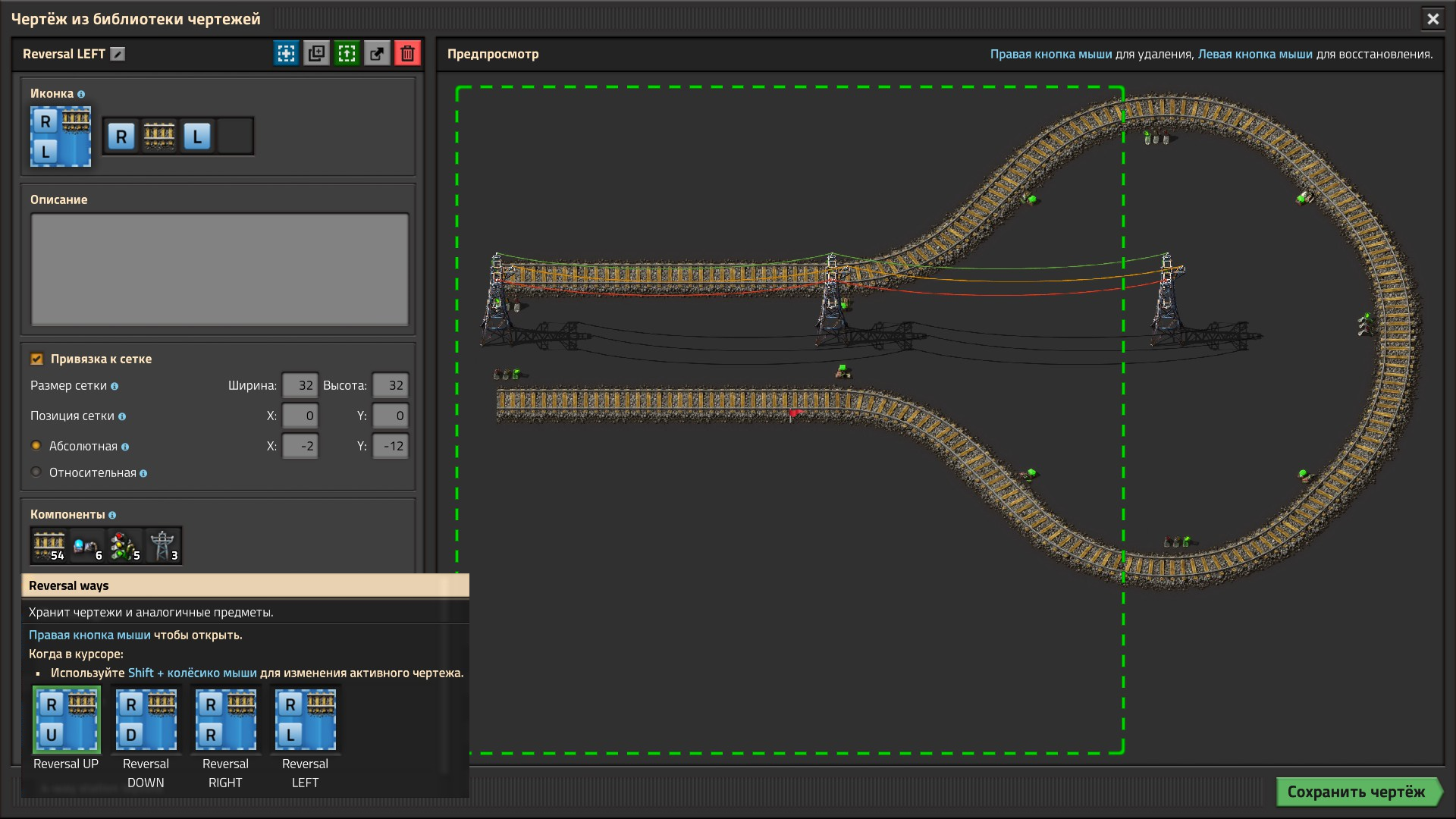This screenshot has height=819, width=1456.
Task: Select the 'Абсолютная' radio button
Action: (x=36, y=446)
